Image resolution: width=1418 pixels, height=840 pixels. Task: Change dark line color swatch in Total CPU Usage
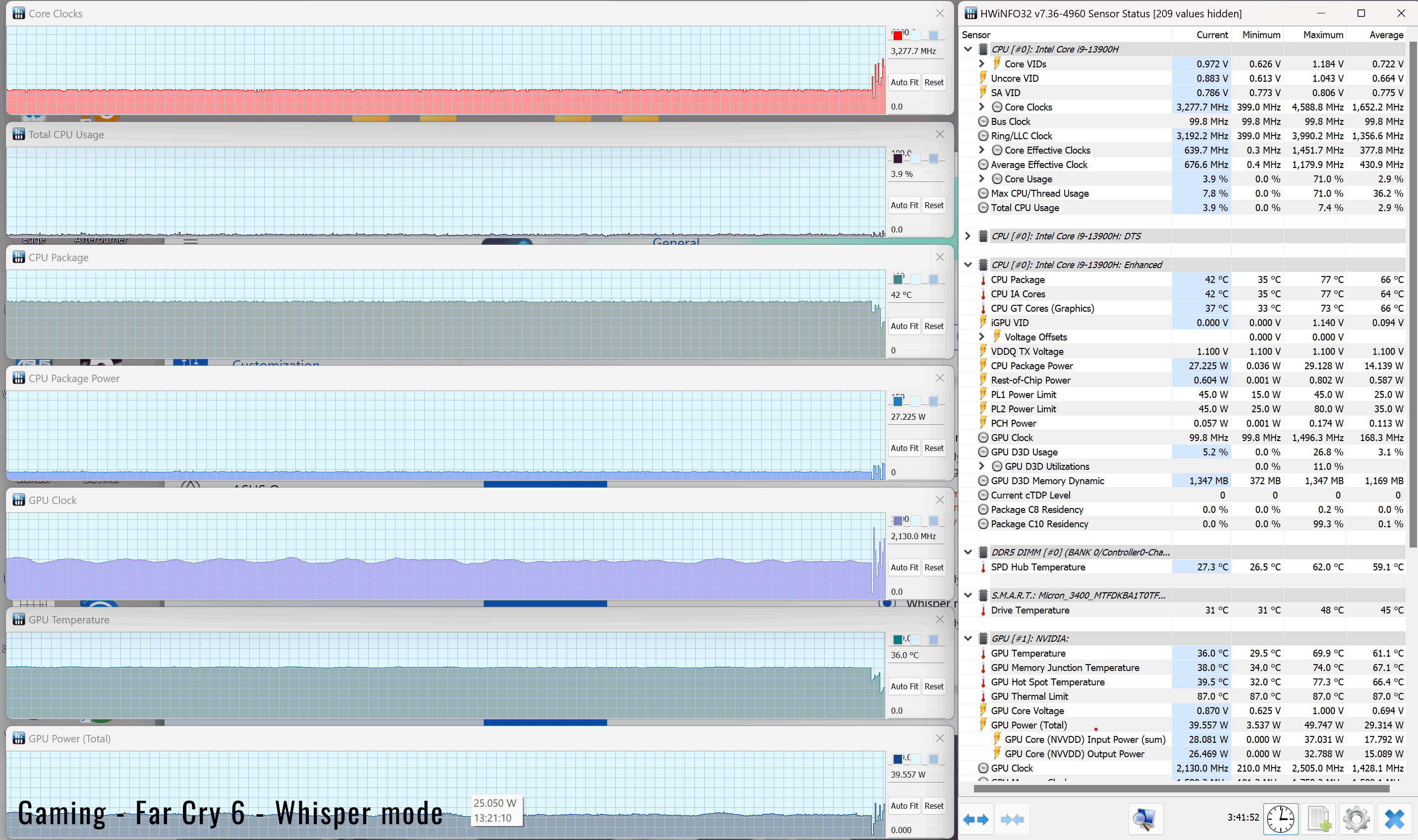(898, 159)
